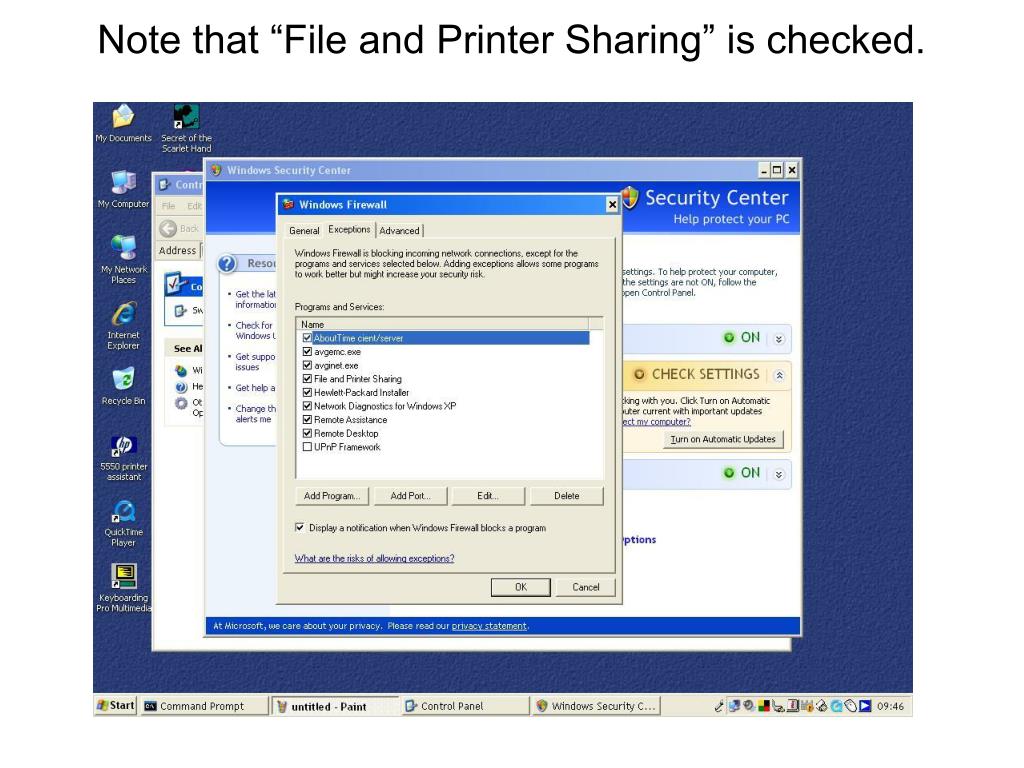The height and width of the screenshot is (768, 1024).
Task: Switch to Windows Security Center taskbar button
Action: 596,706
